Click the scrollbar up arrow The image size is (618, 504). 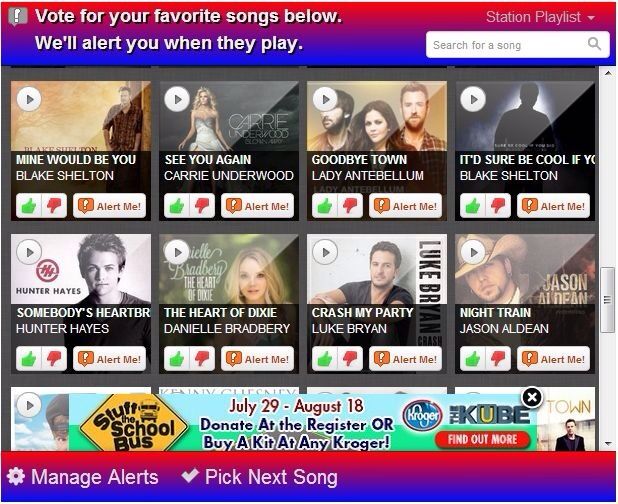tap(608, 73)
